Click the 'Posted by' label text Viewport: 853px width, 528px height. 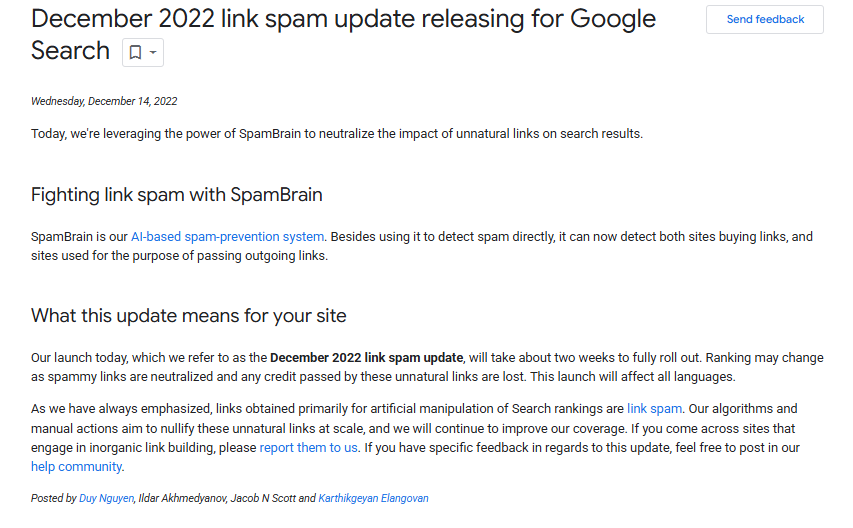pos(53,499)
